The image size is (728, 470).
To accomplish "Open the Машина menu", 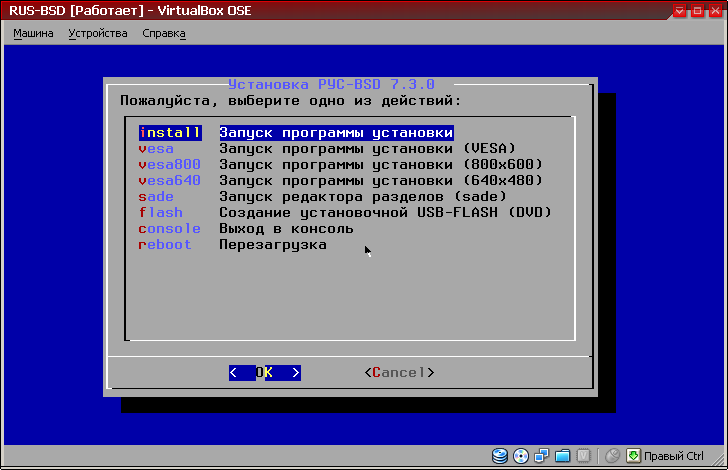I will point(33,33).
